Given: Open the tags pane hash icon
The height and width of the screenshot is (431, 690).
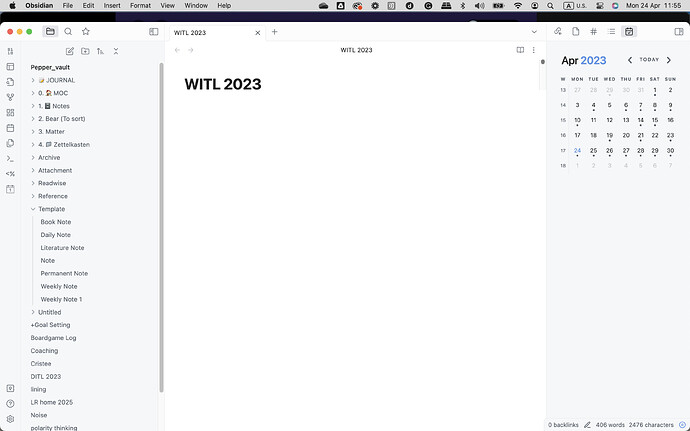Looking at the screenshot, I should click(x=593, y=32).
